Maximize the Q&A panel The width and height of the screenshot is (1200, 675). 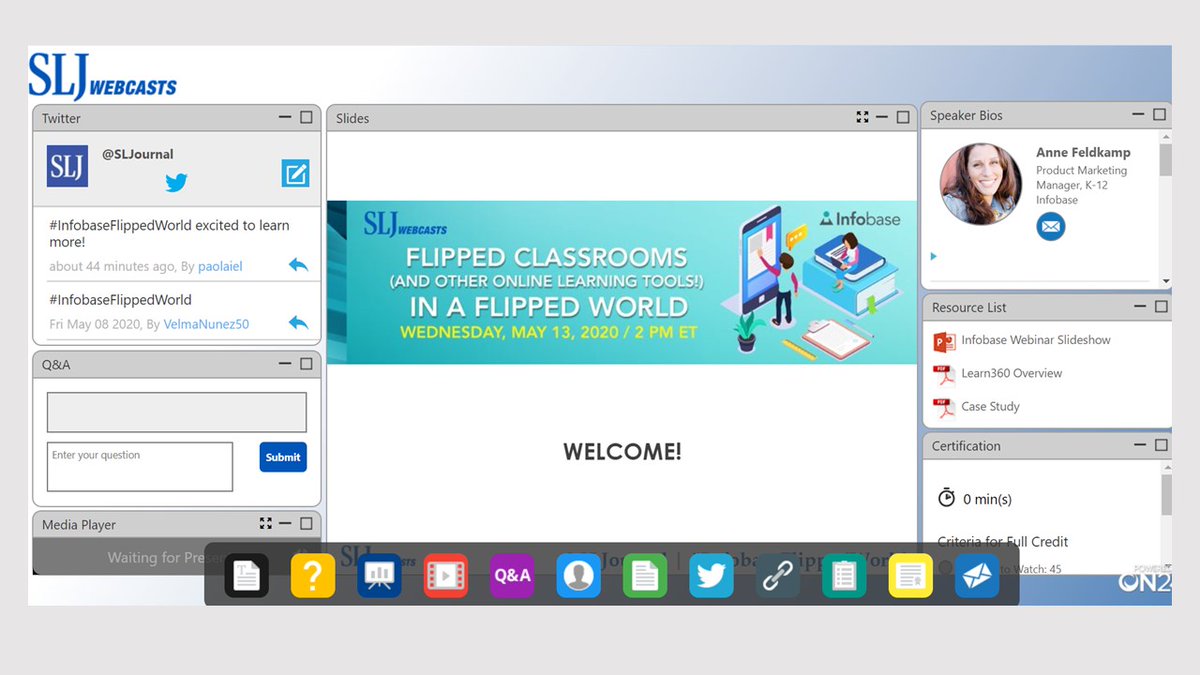point(306,364)
